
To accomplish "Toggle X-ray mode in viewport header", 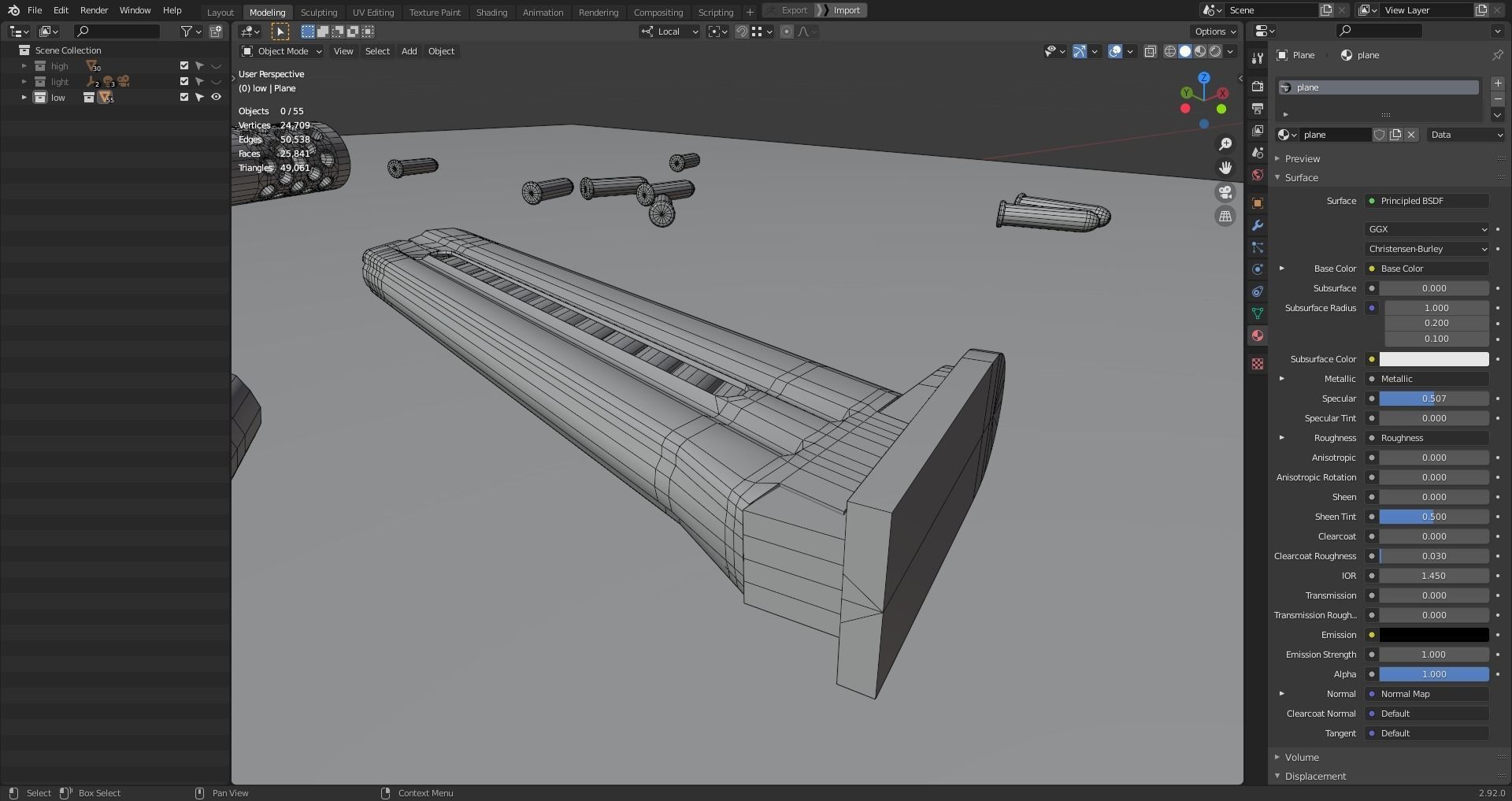I will tap(1150, 51).
